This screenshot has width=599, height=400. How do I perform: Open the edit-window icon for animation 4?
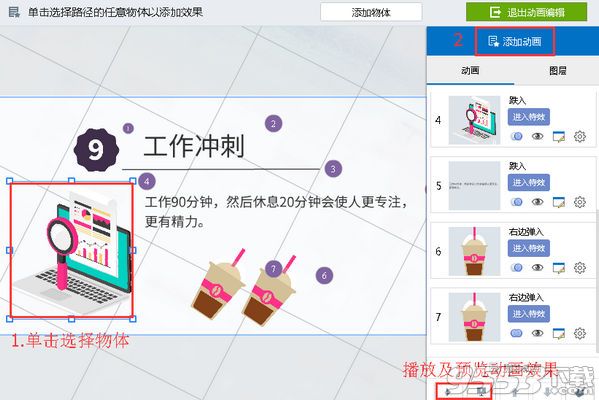click(x=559, y=136)
